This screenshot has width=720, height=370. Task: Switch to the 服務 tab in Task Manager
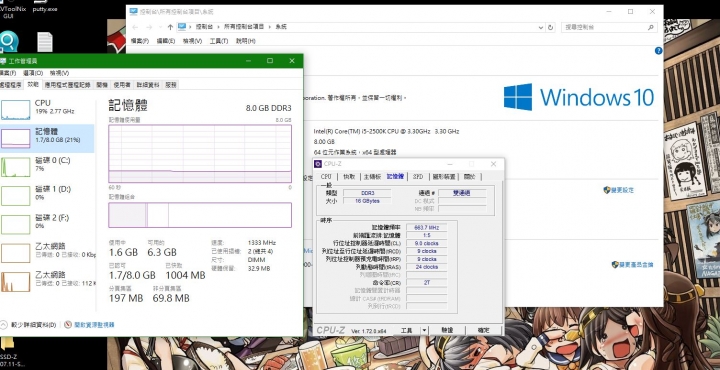[171, 85]
